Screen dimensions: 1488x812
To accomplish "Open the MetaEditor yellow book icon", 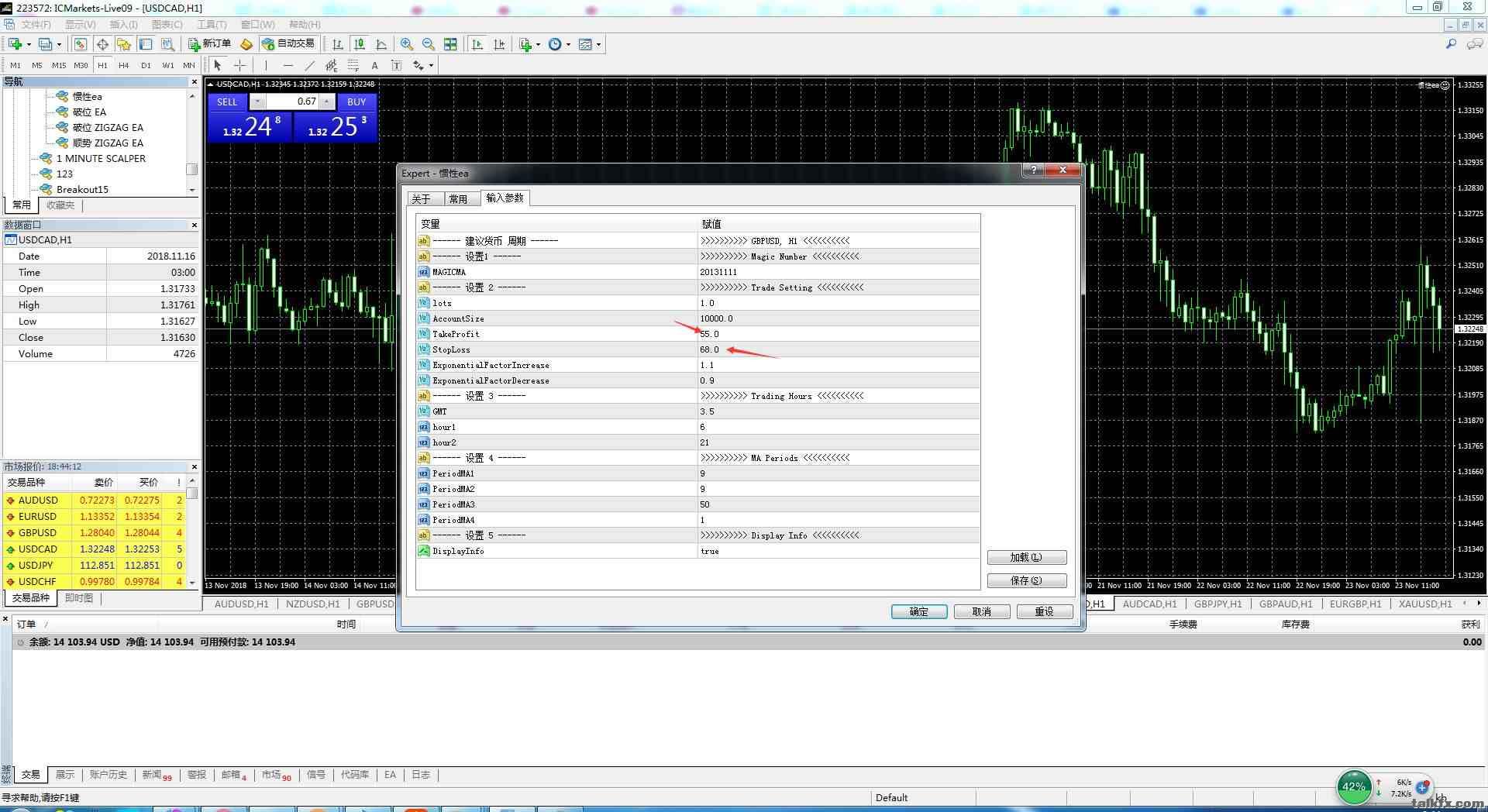I will pyautogui.click(x=246, y=44).
